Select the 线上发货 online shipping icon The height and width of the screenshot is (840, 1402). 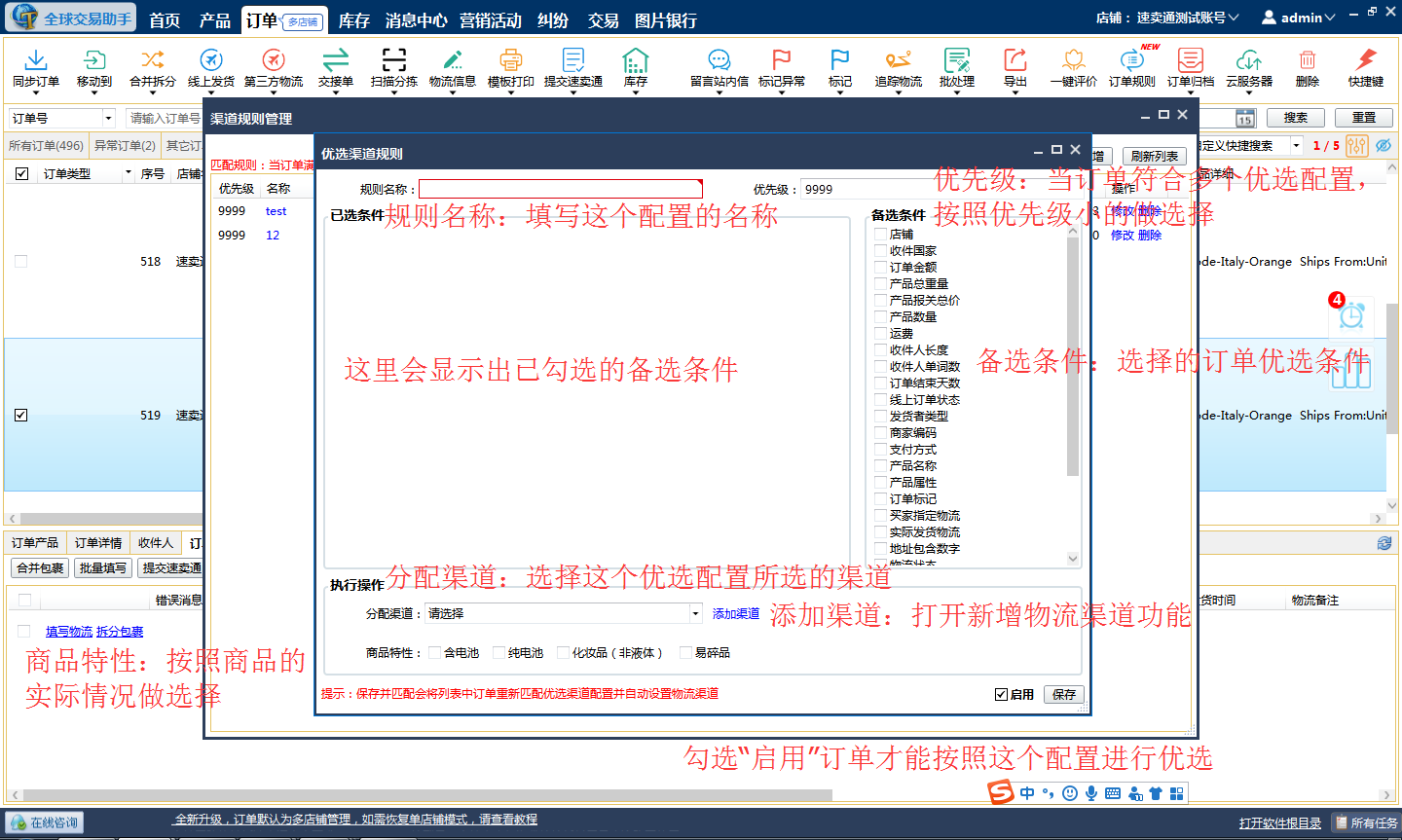[211, 60]
